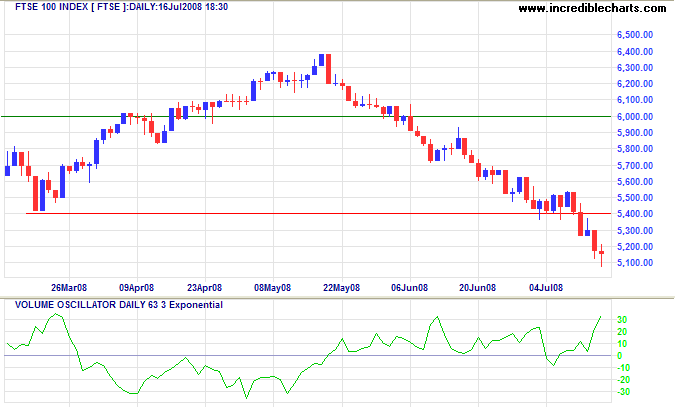Click the 04Jul08 date label

click(x=546, y=288)
